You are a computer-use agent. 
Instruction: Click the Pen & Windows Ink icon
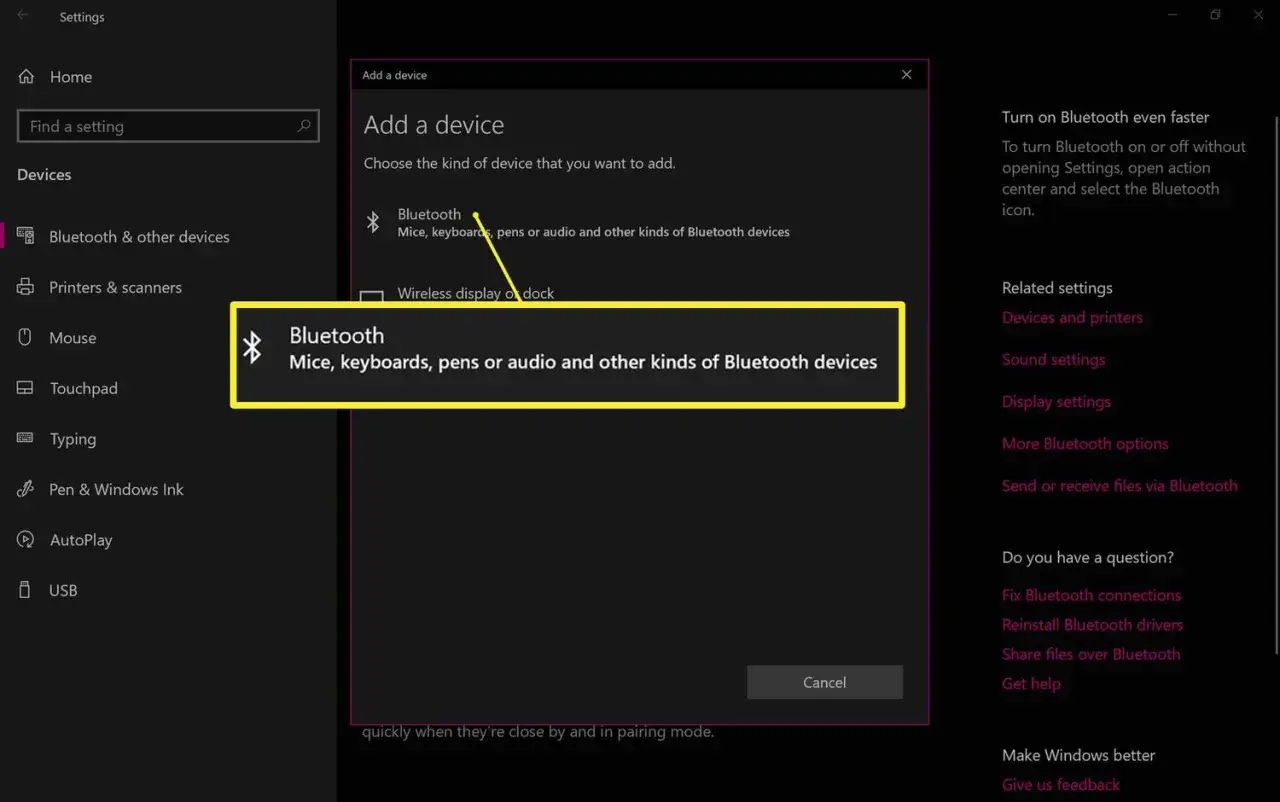coord(26,489)
